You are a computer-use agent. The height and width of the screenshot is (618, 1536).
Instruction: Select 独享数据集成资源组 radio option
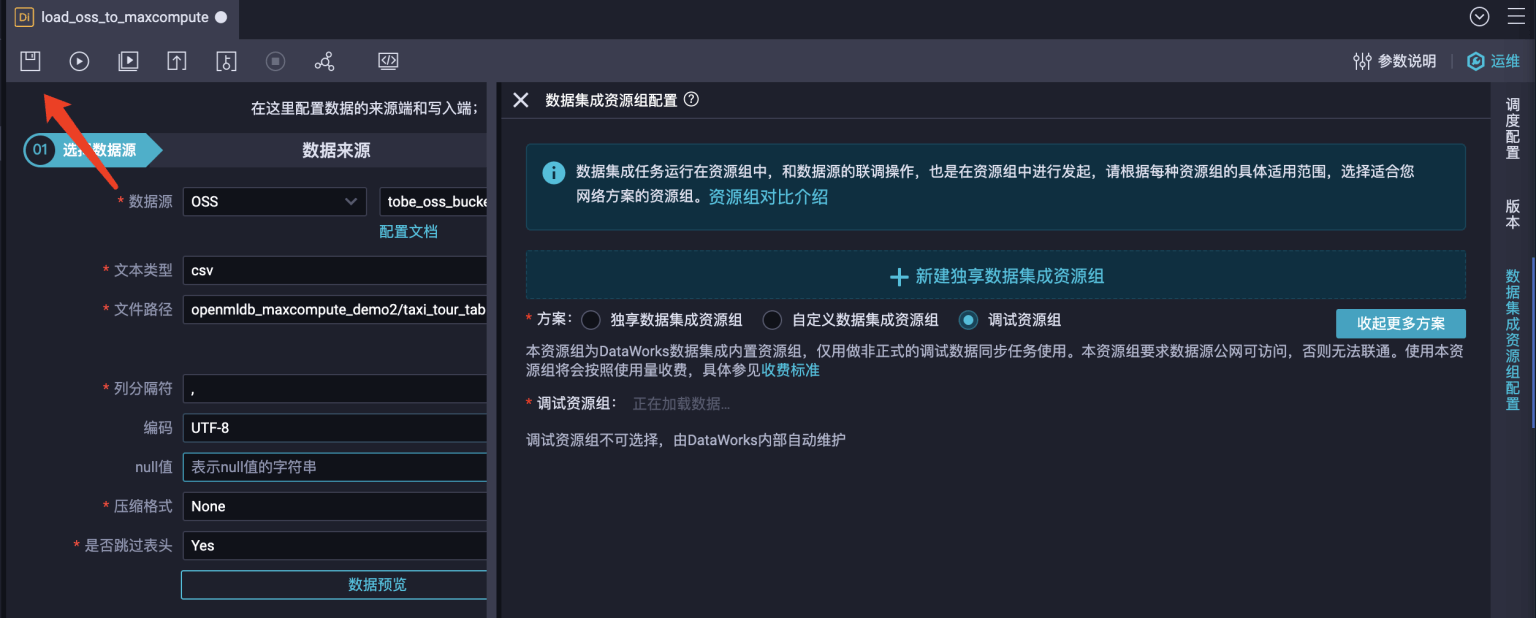tap(591, 320)
